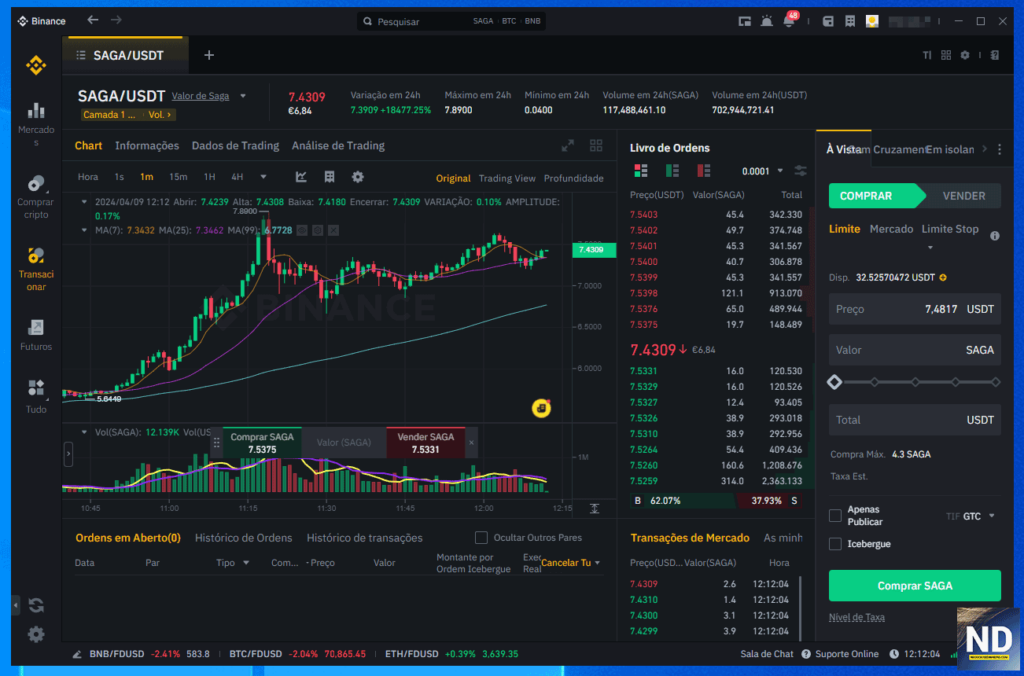Expand the Limite Stop order type dropdown
Viewport: 1024px width, 676px height.
click(930, 248)
